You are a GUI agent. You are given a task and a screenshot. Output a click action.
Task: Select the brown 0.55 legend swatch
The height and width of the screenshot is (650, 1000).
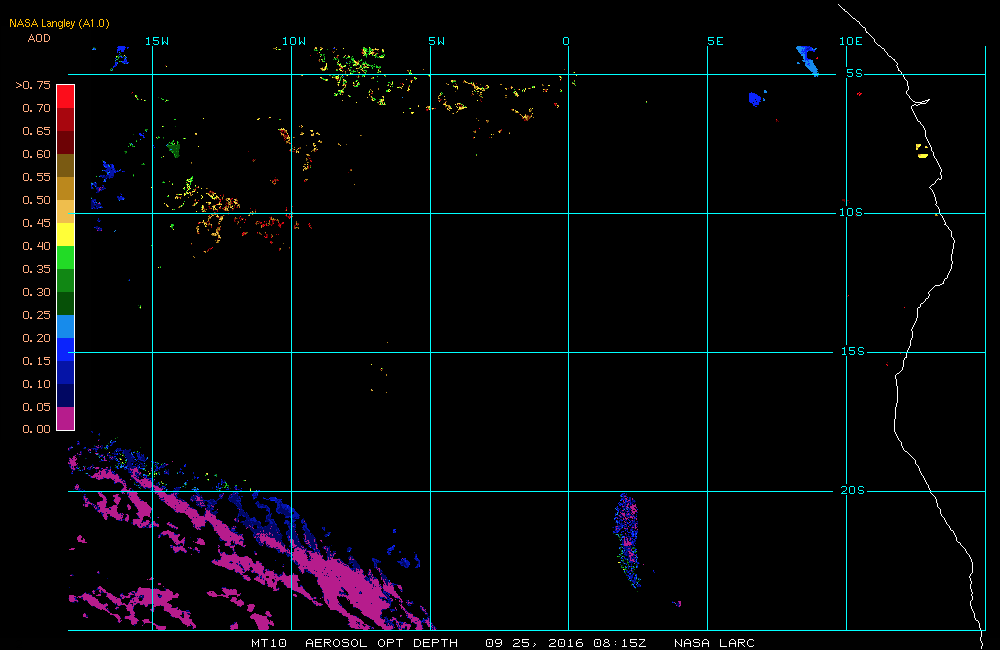pos(66,165)
